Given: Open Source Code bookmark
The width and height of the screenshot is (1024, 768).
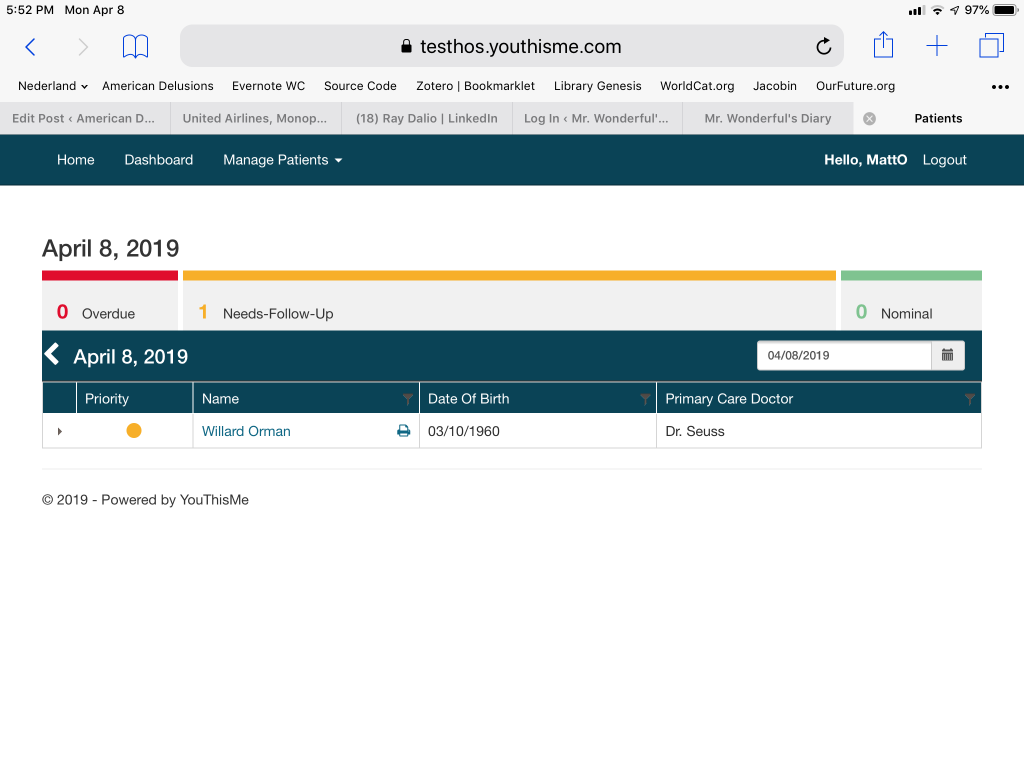Looking at the screenshot, I should (360, 86).
